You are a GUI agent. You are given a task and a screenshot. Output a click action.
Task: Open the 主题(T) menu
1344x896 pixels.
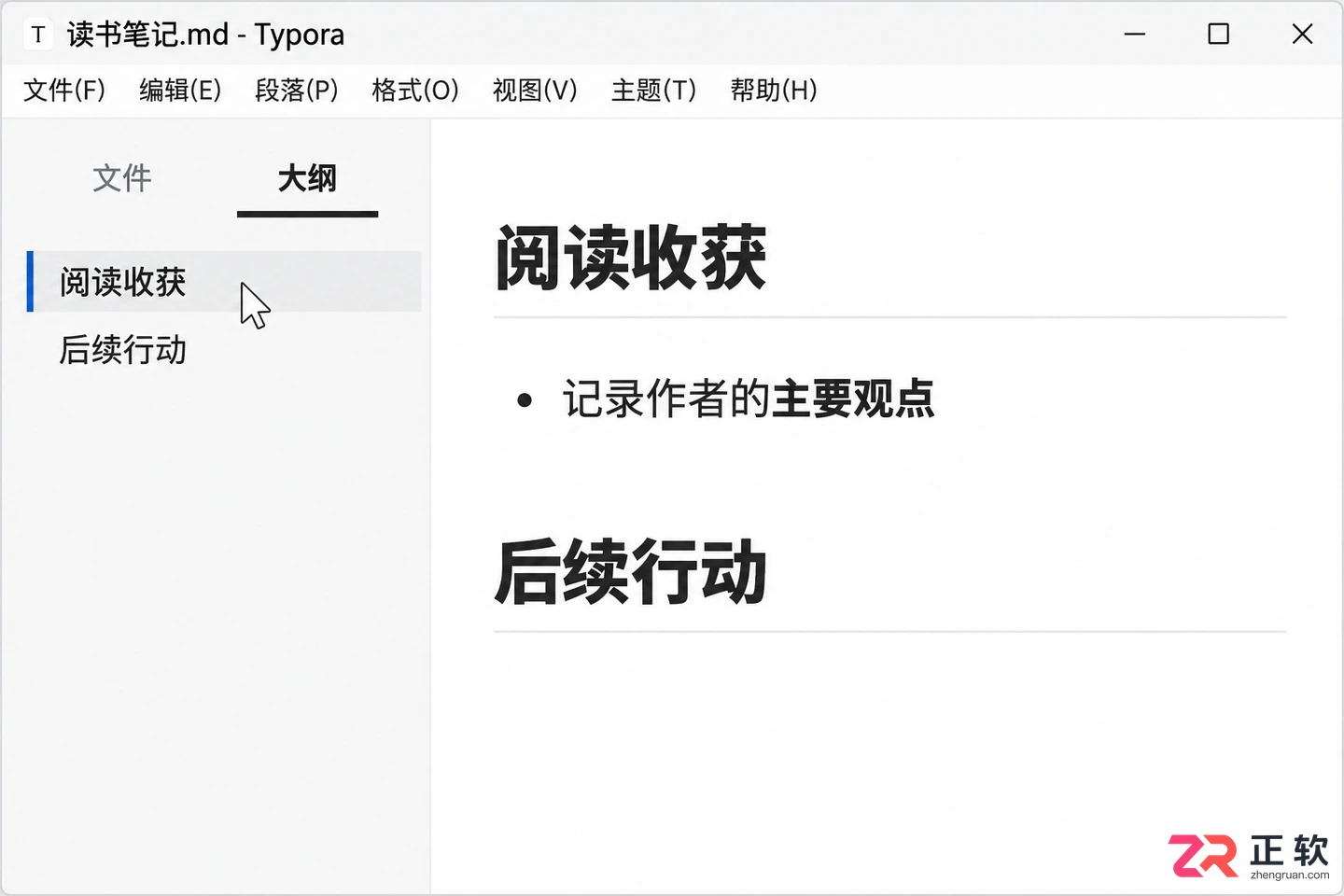[x=653, y=91]
